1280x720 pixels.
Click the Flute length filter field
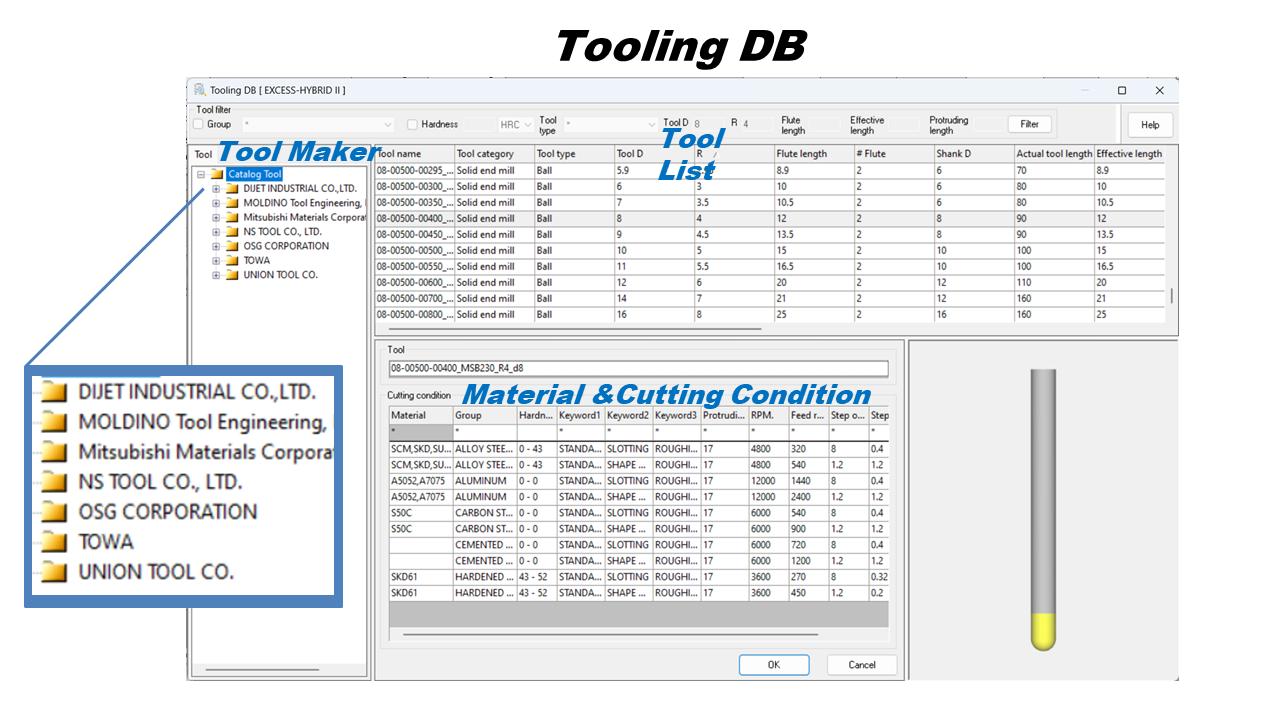click(826, 125)
